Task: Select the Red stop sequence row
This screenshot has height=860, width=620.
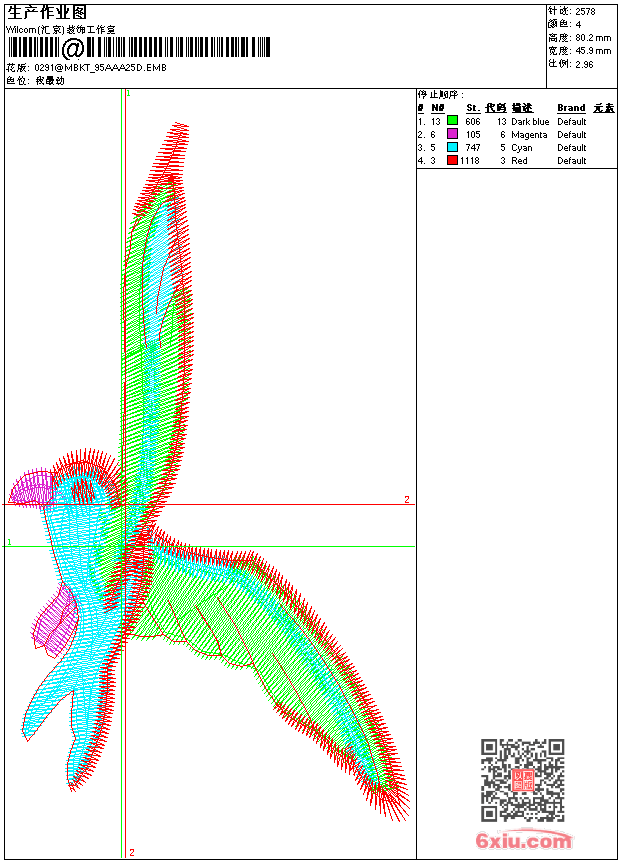Action: (x=516, y=161)
